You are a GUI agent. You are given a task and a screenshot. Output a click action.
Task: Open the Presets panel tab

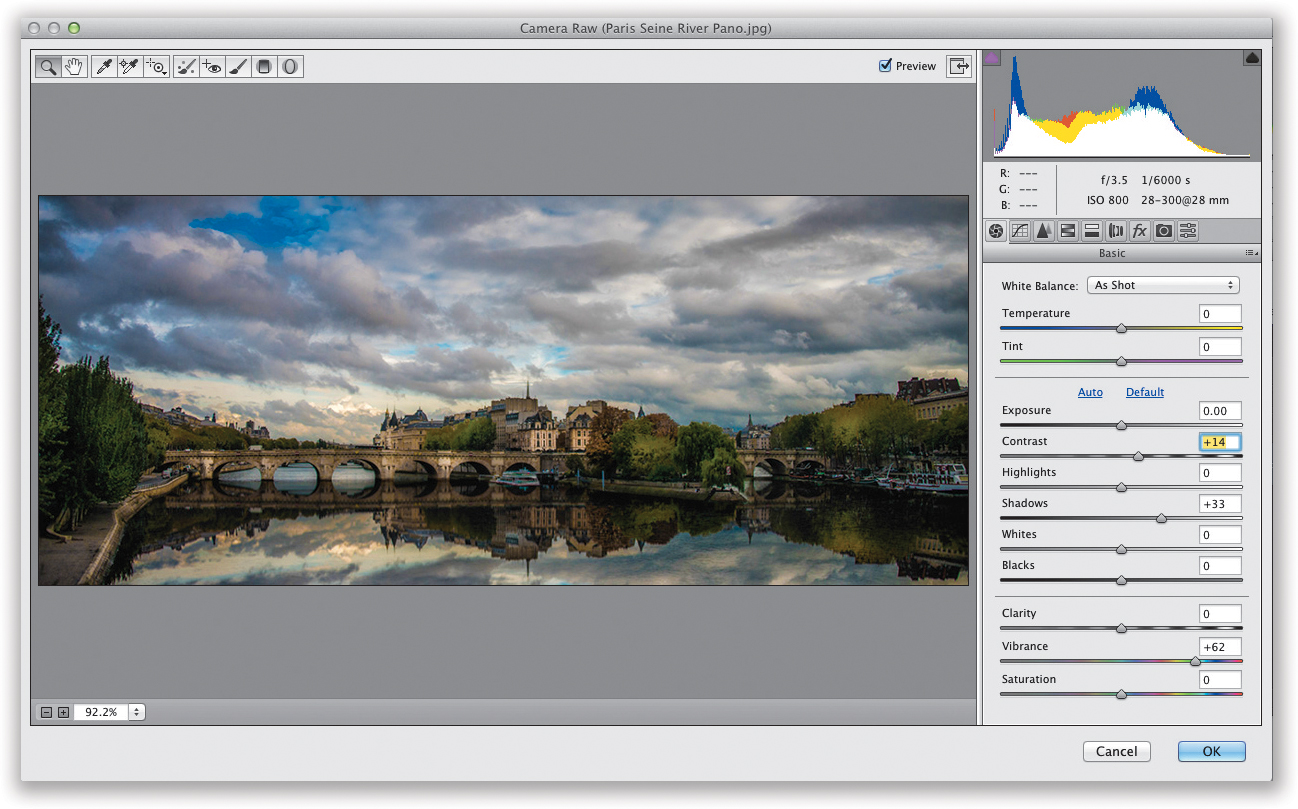[1188, 231]
